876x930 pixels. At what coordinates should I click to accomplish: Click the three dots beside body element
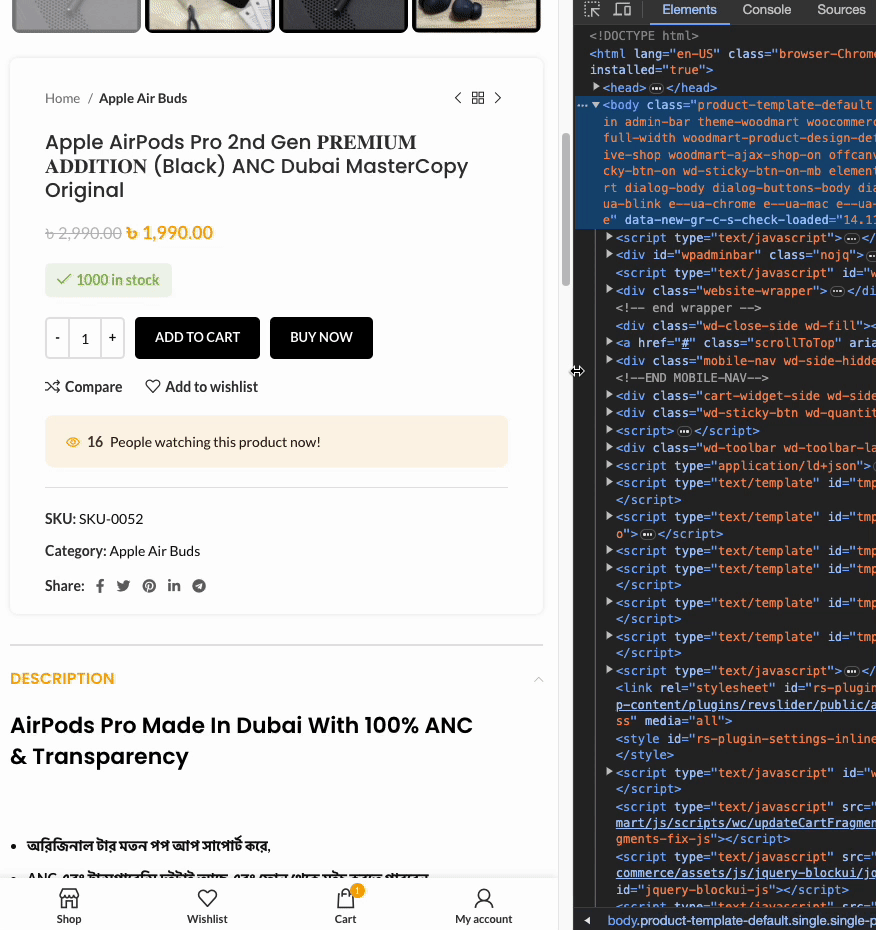[x=582, y=105]
